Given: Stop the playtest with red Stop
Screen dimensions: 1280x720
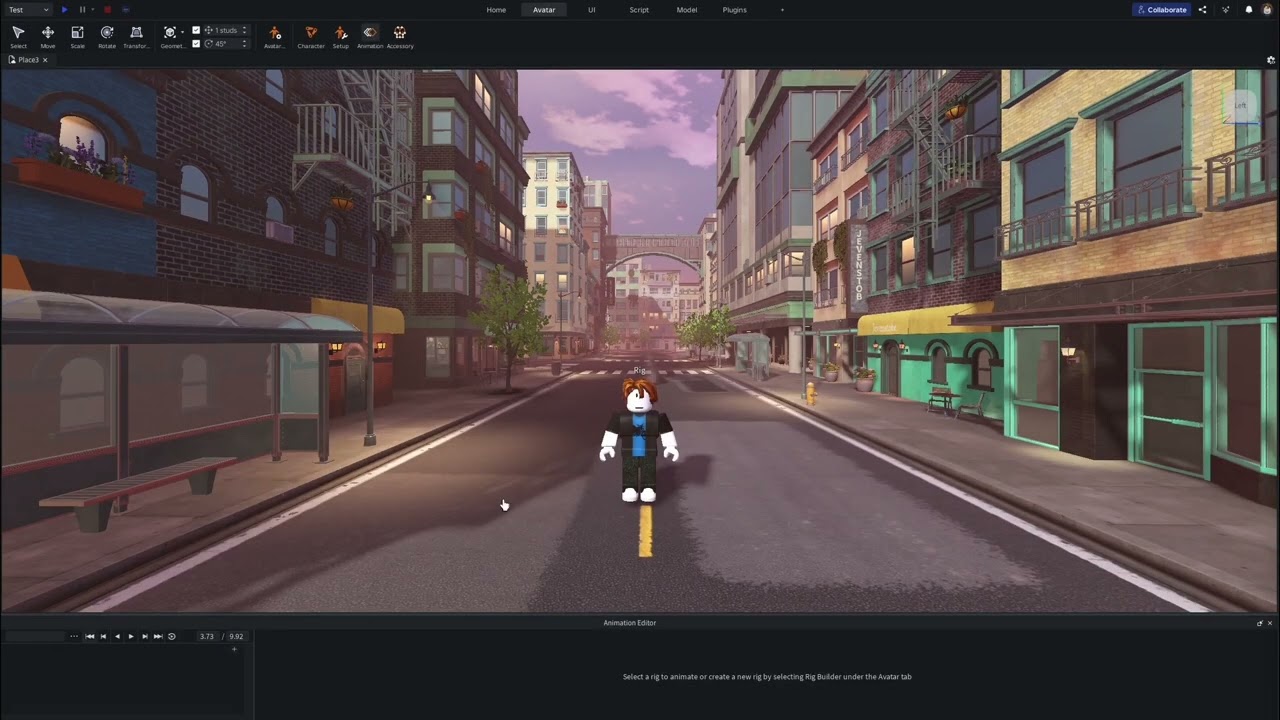Looking at the screenshot, I should pyautogui.click(x=107, y=9).
